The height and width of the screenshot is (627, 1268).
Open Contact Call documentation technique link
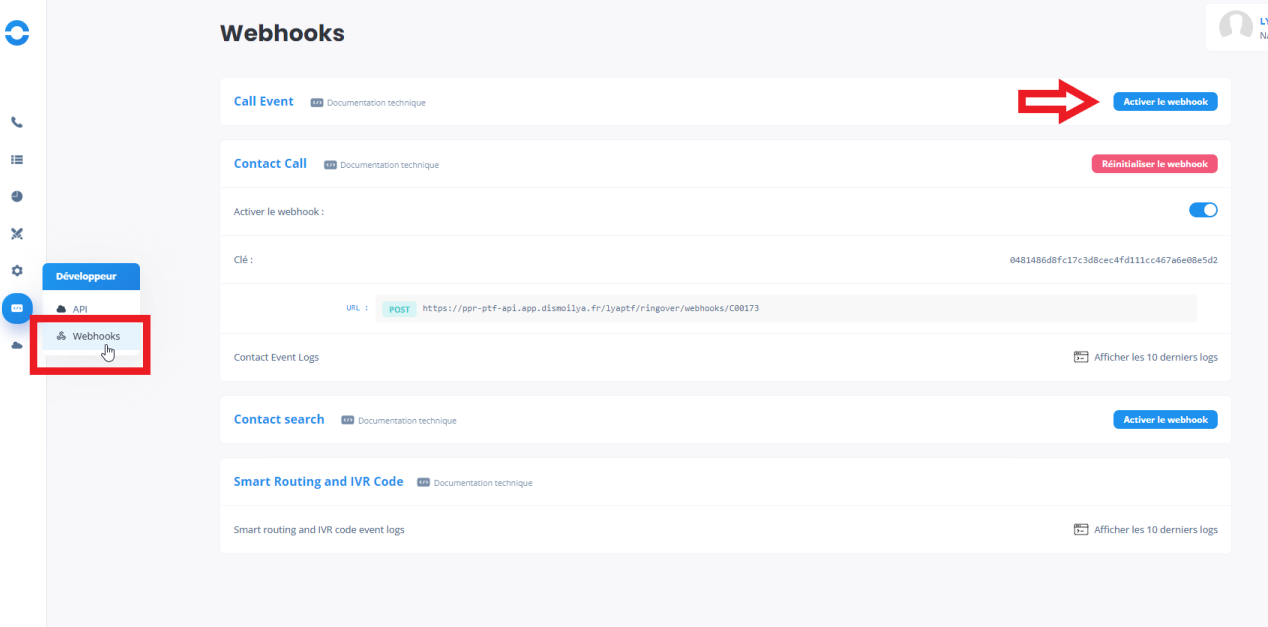point(388,165)
